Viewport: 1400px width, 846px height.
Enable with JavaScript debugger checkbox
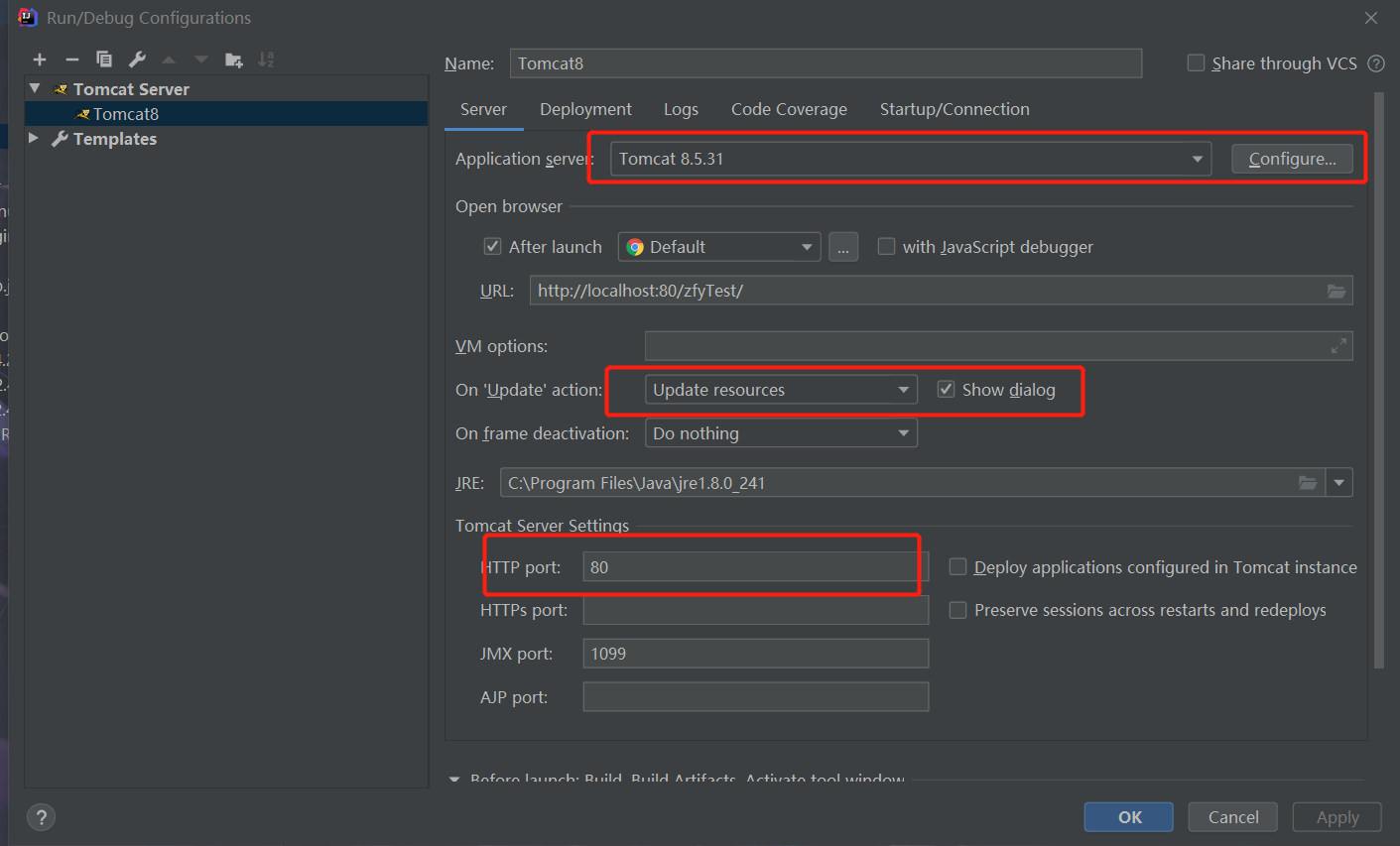[886, 246]
